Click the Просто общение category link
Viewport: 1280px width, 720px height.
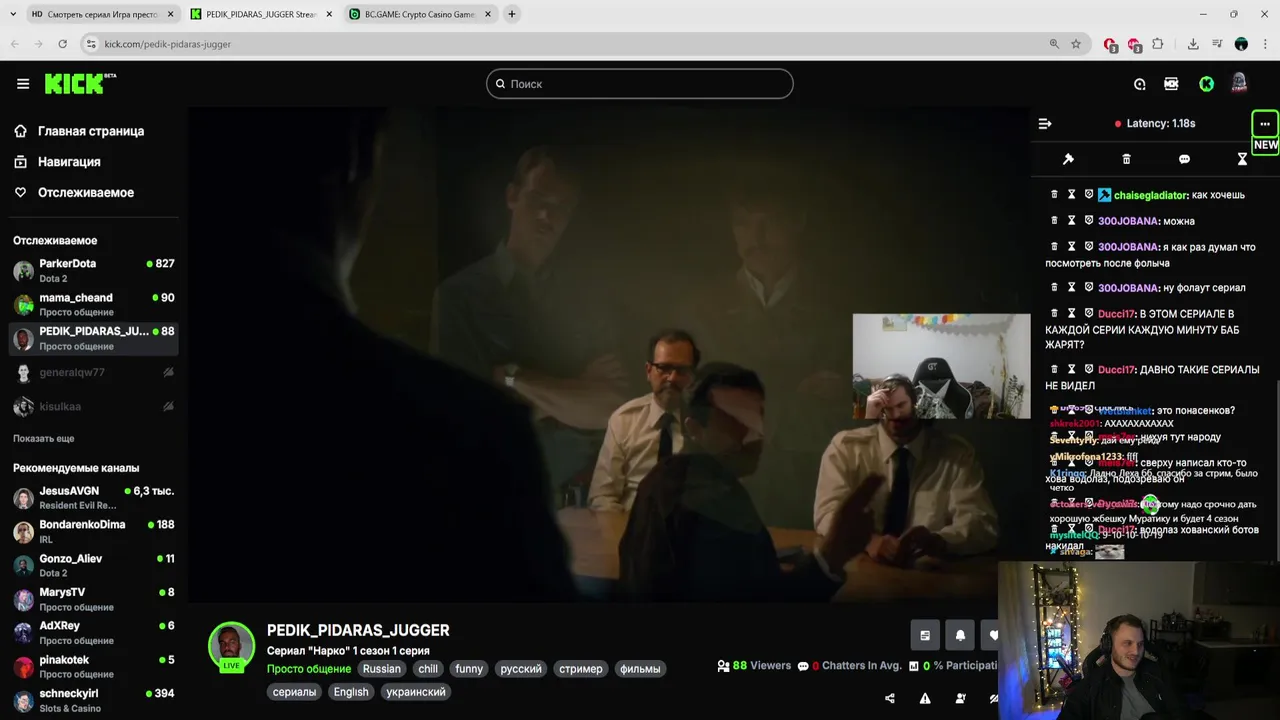click(309, 669)
